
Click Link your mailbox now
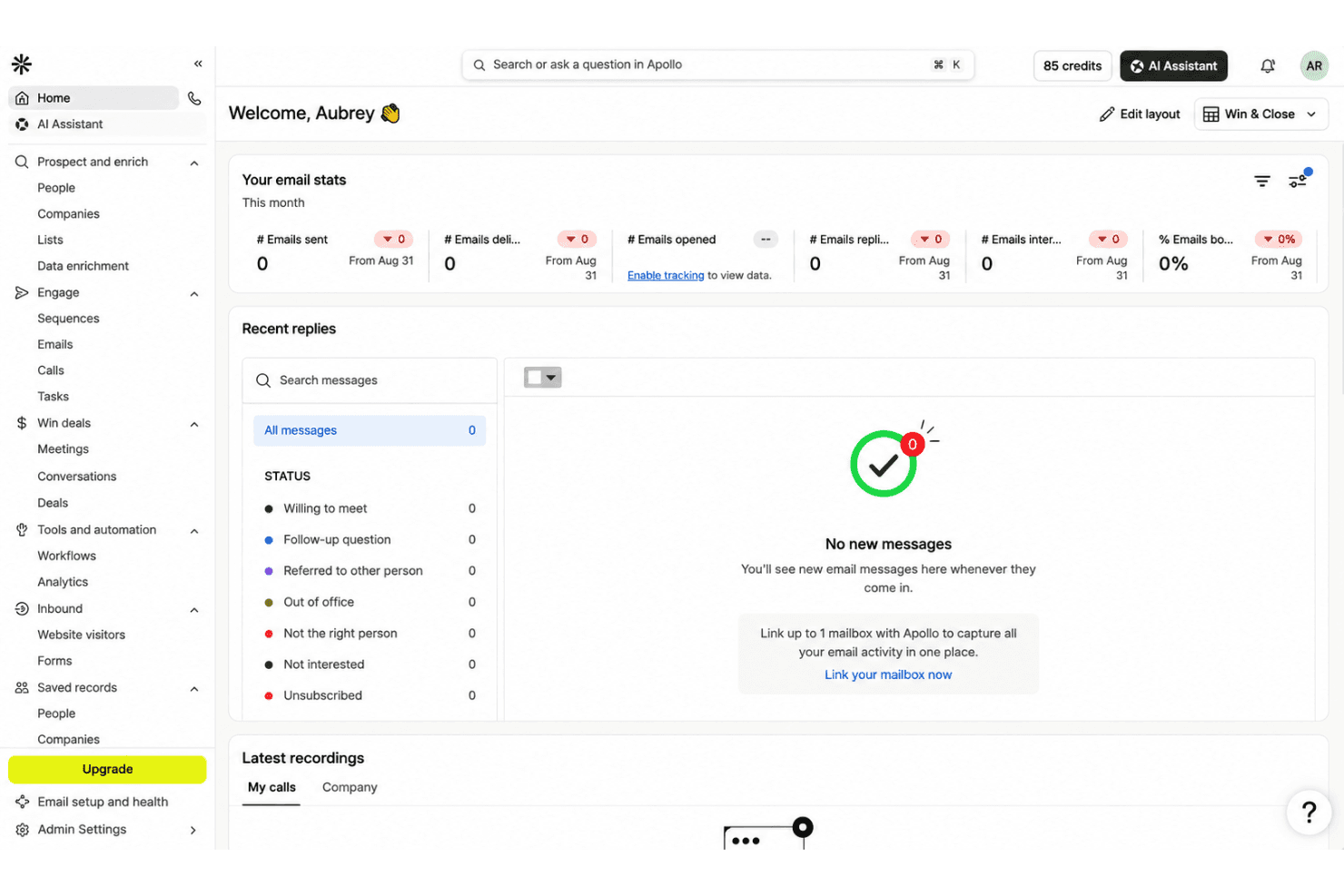tap(888, 674)
